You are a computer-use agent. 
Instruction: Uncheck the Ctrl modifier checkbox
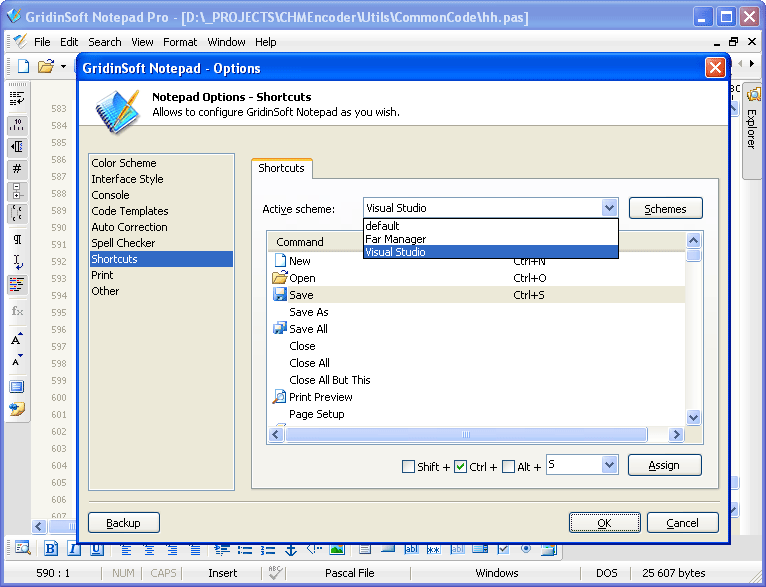(x=460, y=466)
